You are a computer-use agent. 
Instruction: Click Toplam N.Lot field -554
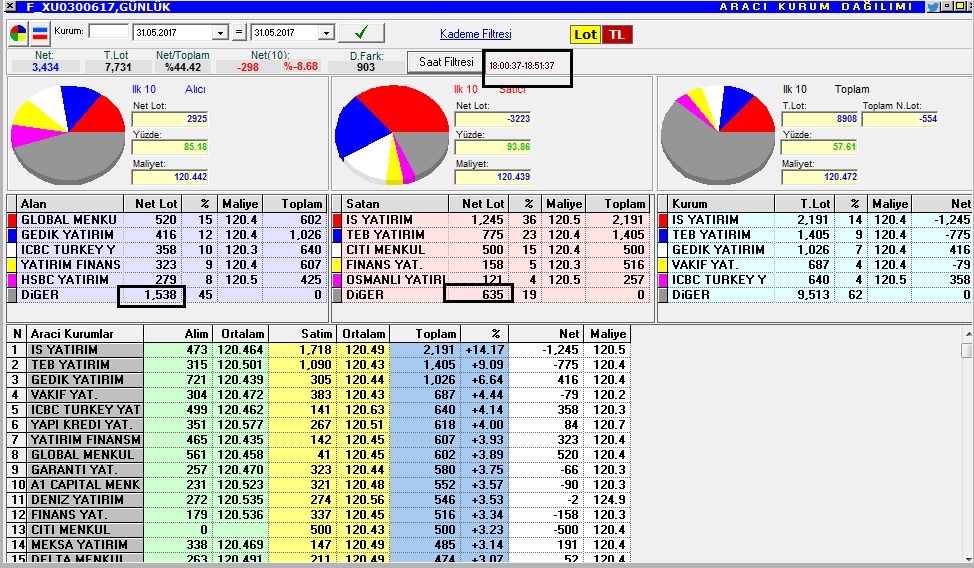(900, 119)
